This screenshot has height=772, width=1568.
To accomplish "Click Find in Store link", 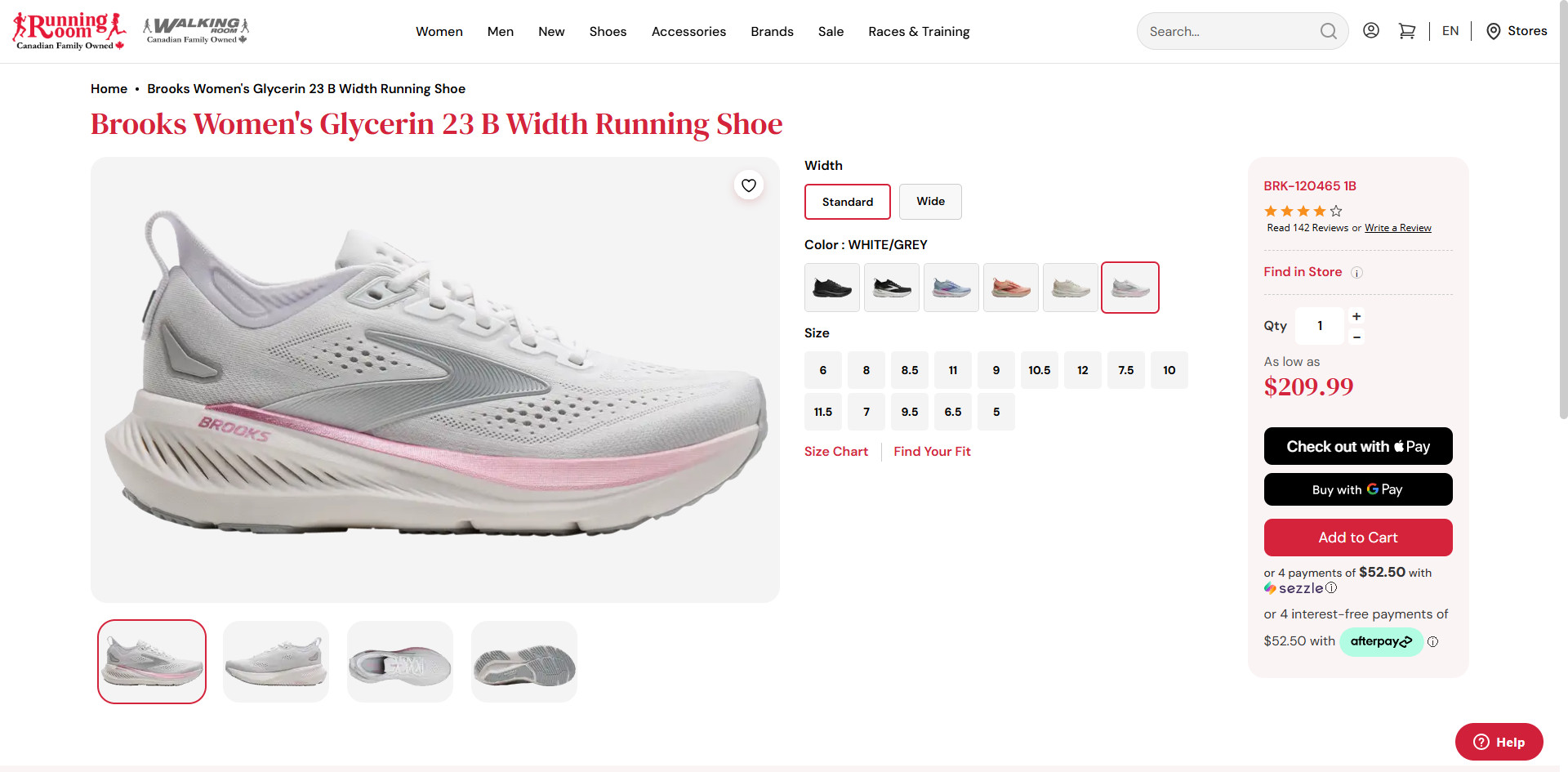I will (x=1303, y=272).
